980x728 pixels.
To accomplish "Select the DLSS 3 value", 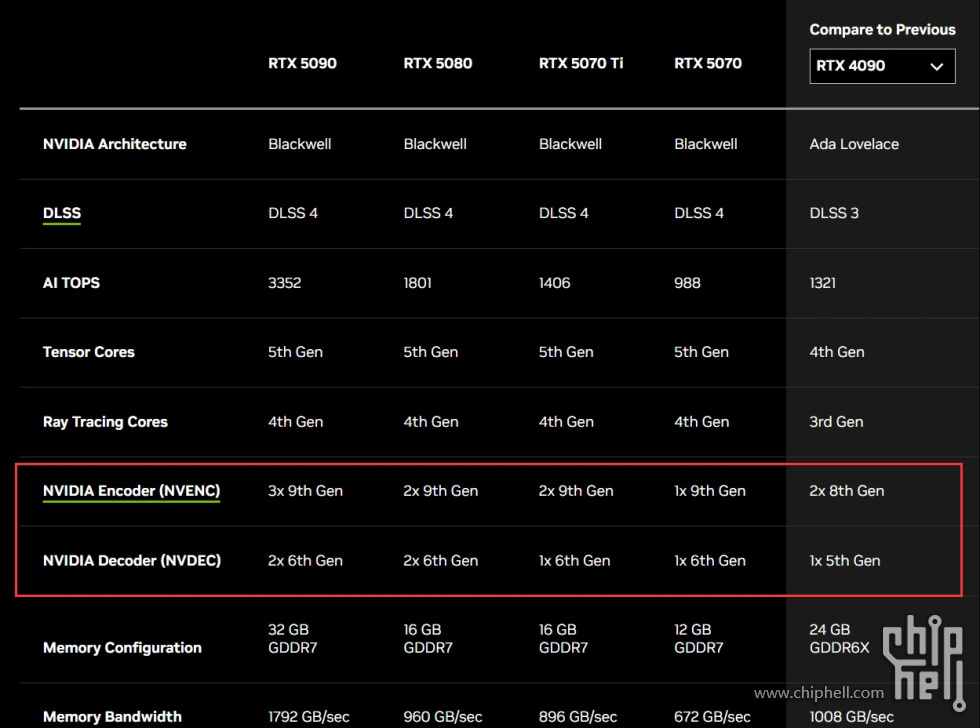I will pyautogui.click(x=834, y=213).
